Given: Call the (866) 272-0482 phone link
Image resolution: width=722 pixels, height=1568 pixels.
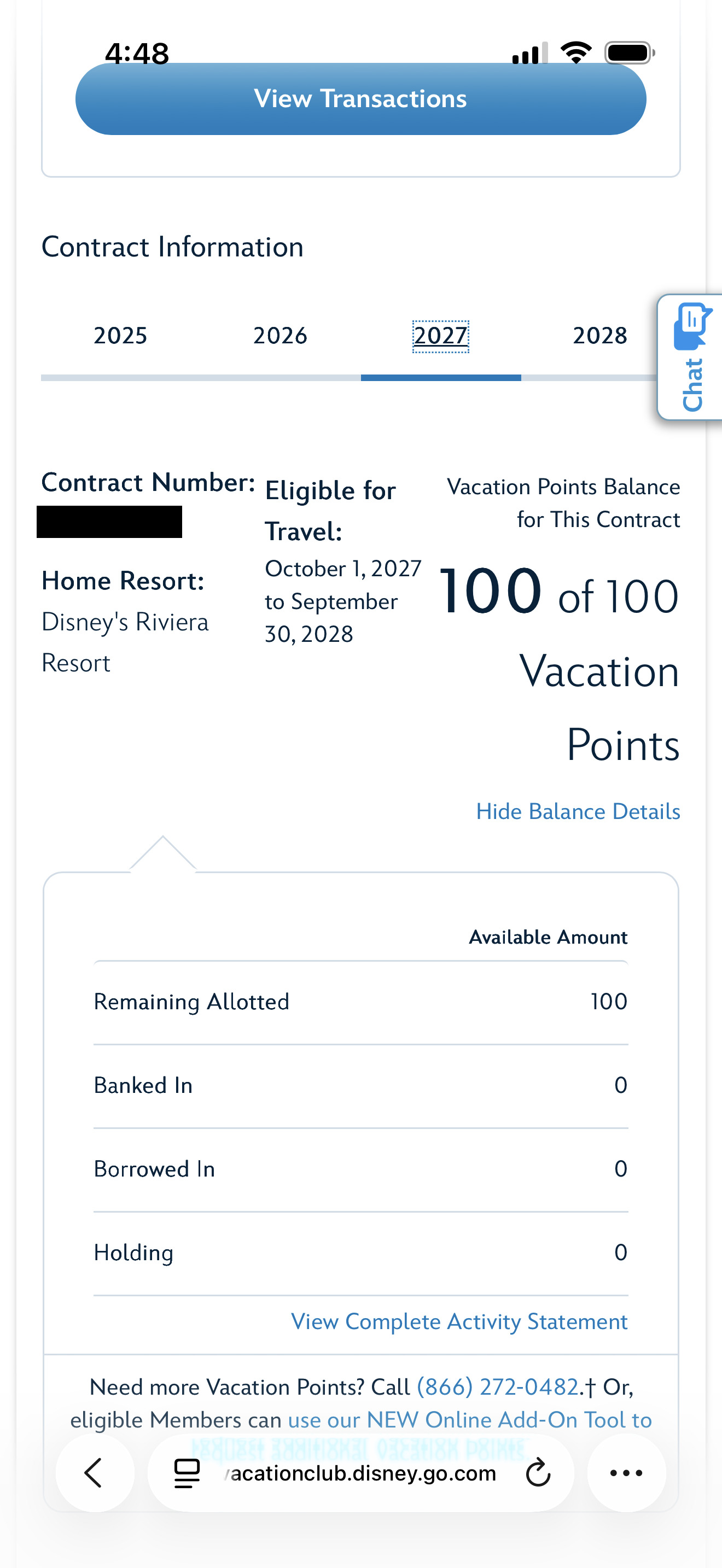Looking at the screenshot, I should [497, 1387].
